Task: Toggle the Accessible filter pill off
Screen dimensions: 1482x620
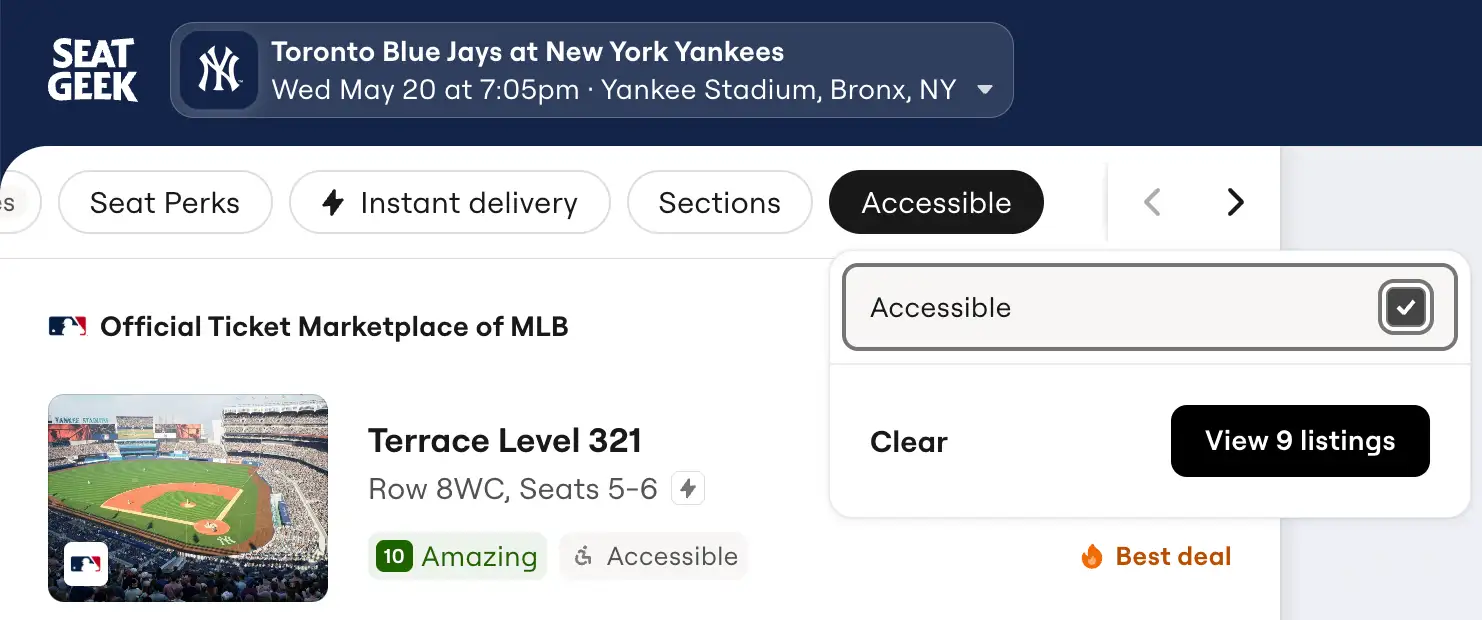Action: (x=936, y=202)
